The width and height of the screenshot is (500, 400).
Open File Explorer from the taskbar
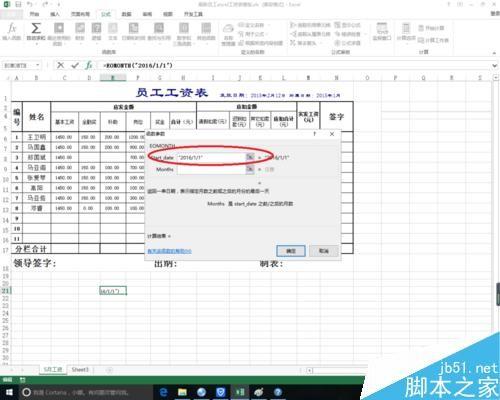tap(182, 392)
